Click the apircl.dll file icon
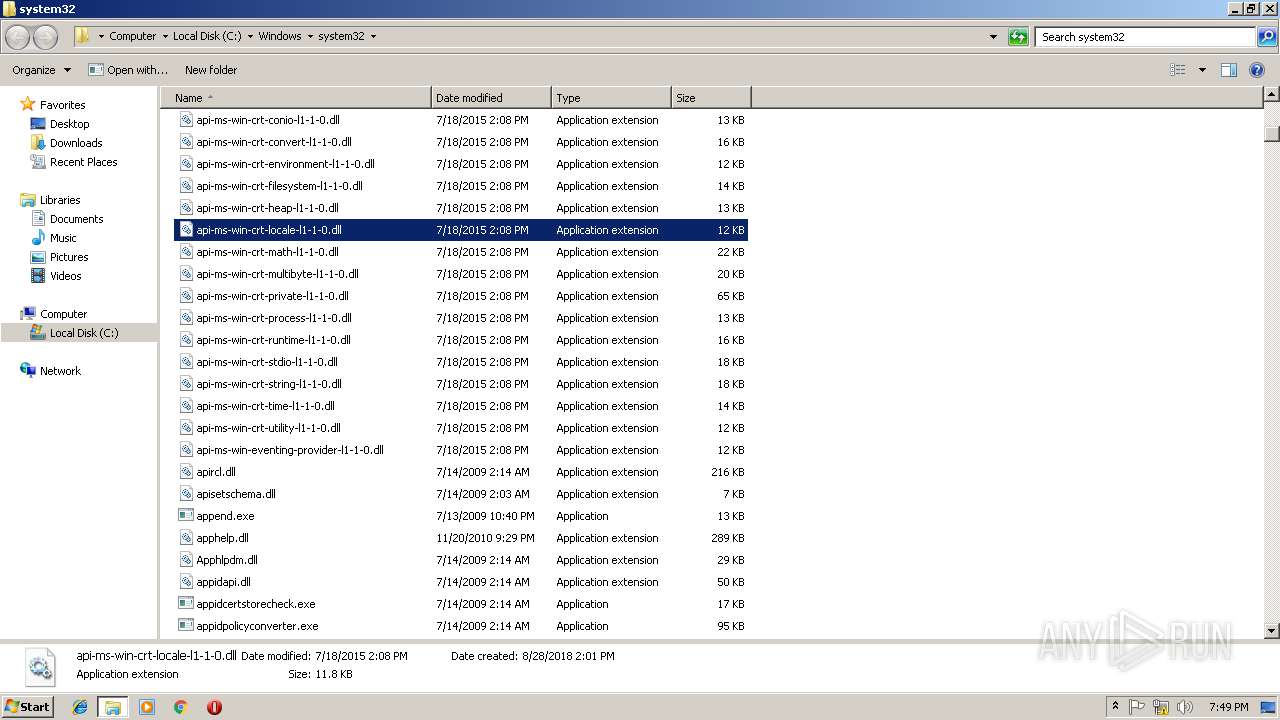 pyautogui.click(x=186, y=472)
